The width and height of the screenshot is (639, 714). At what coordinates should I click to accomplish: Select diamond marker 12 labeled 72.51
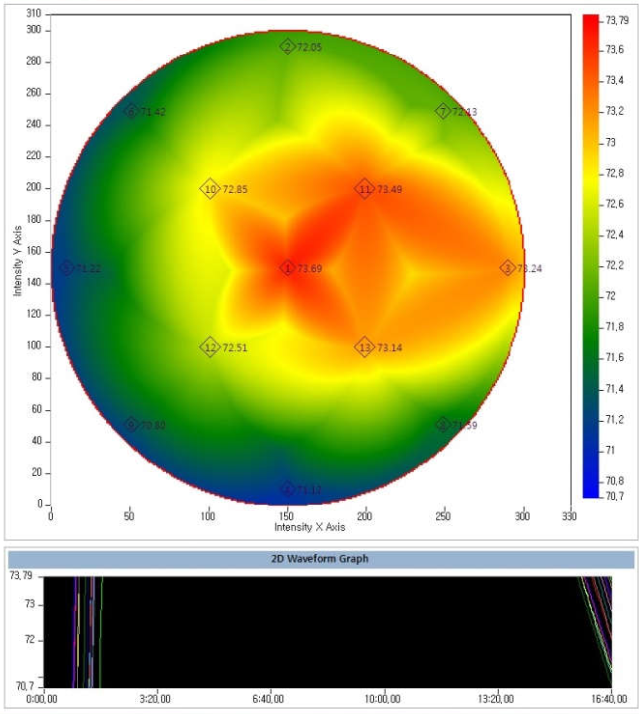click(210, 347)
